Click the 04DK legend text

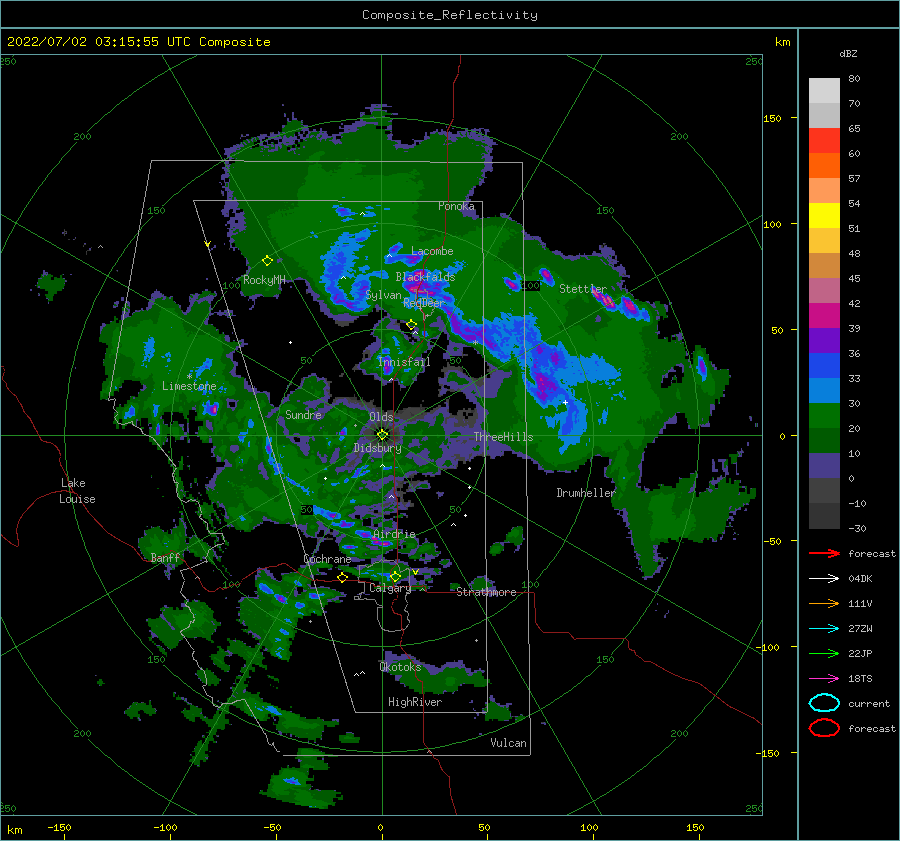[860, 579]
